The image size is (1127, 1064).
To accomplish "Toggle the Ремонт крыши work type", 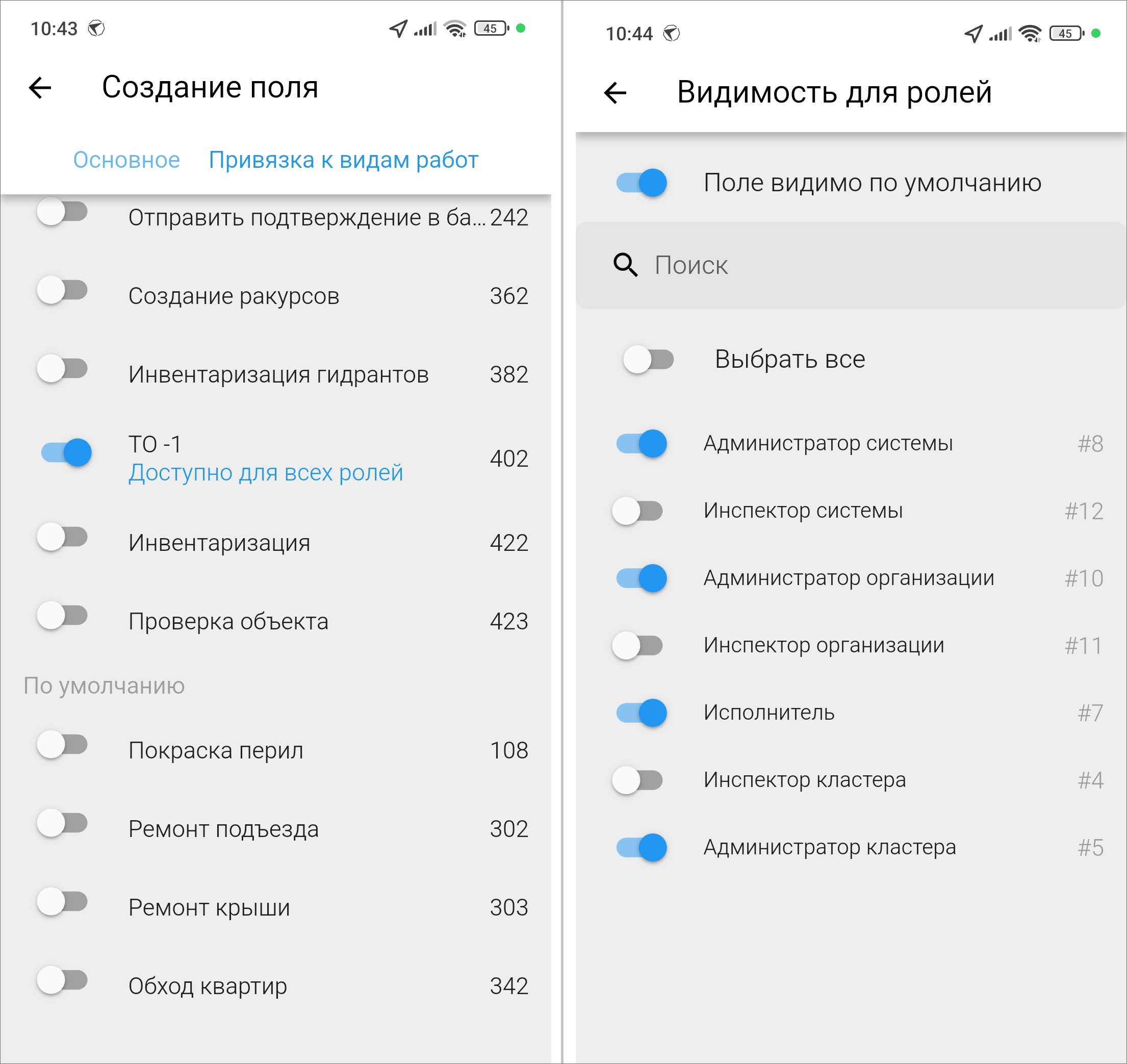I will pos(62,901).
